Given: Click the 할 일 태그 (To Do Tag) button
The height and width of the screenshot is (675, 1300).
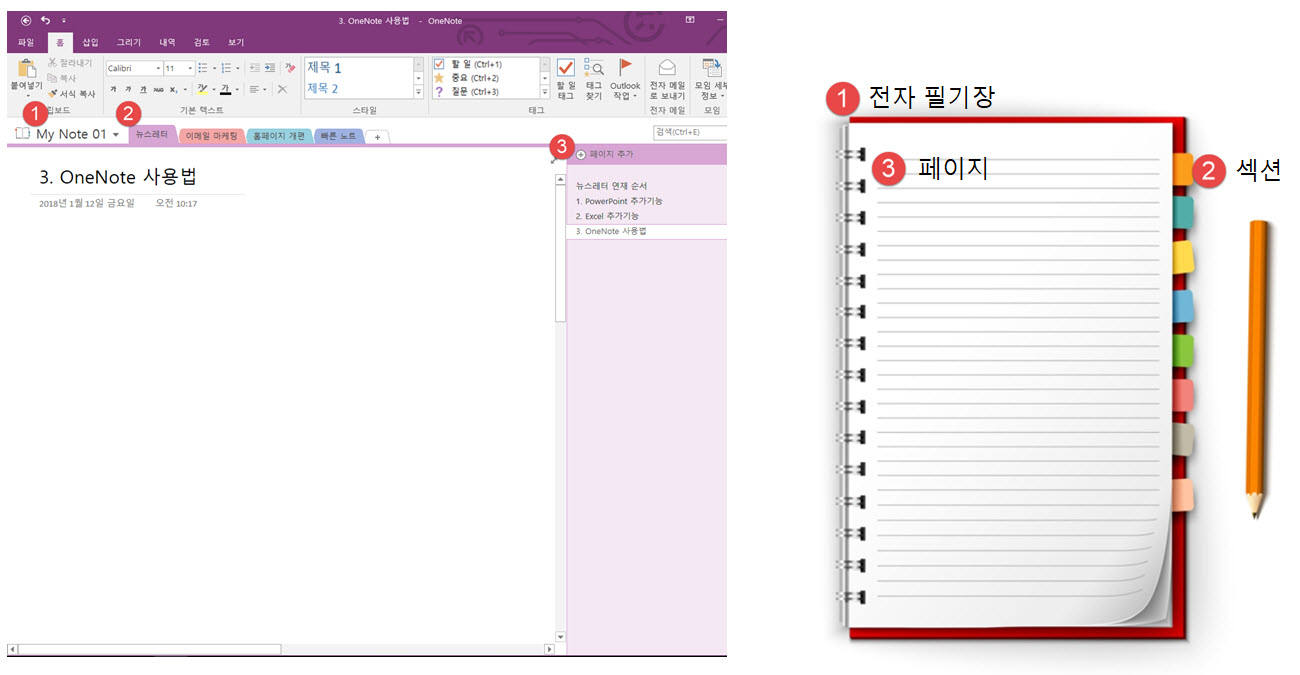Looking at the screenshot, I should [565, 79].
